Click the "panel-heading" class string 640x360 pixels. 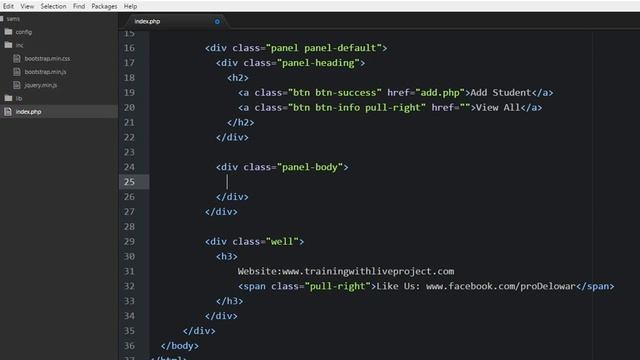(318, 63)
